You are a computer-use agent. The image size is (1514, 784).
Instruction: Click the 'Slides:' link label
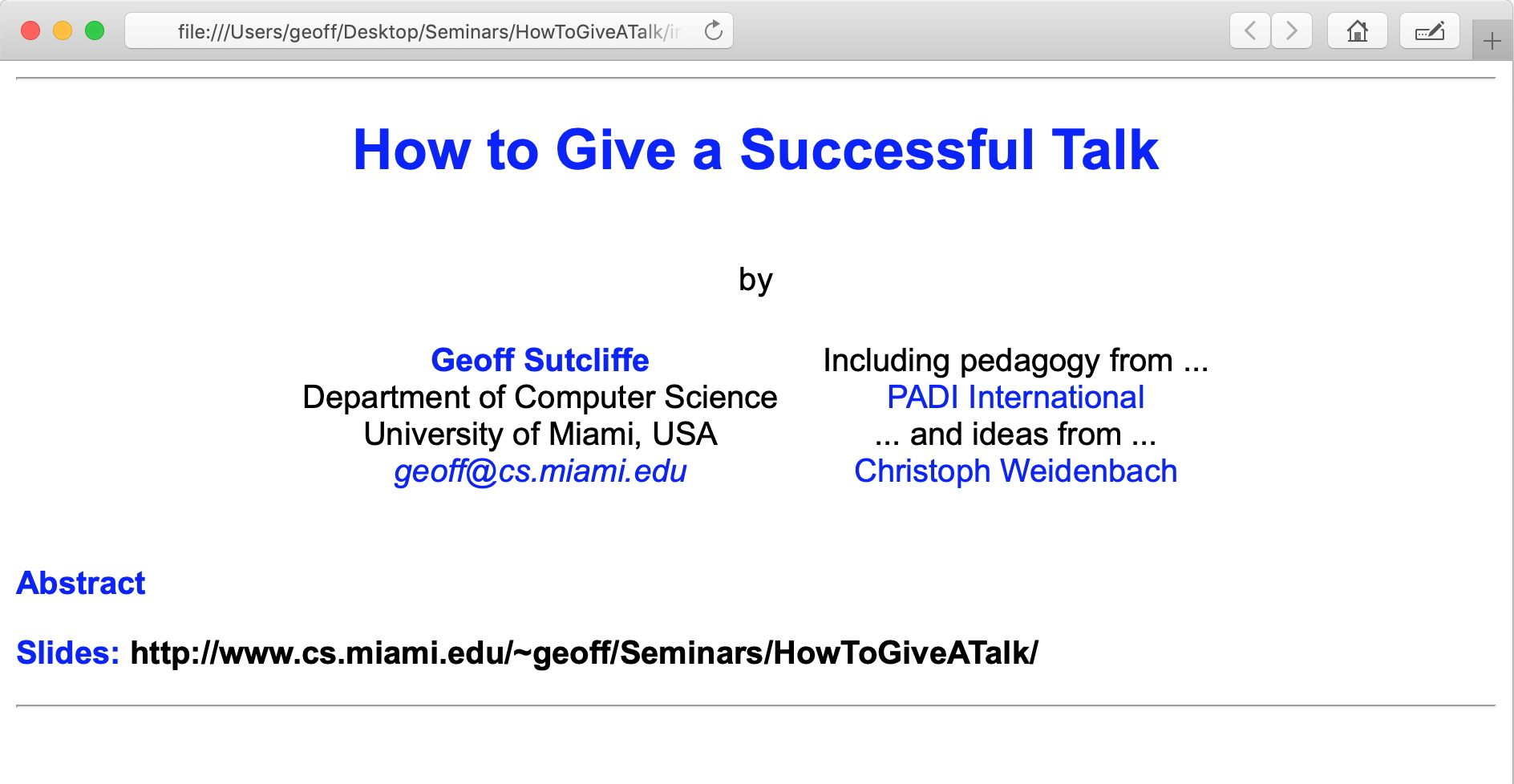68,653
